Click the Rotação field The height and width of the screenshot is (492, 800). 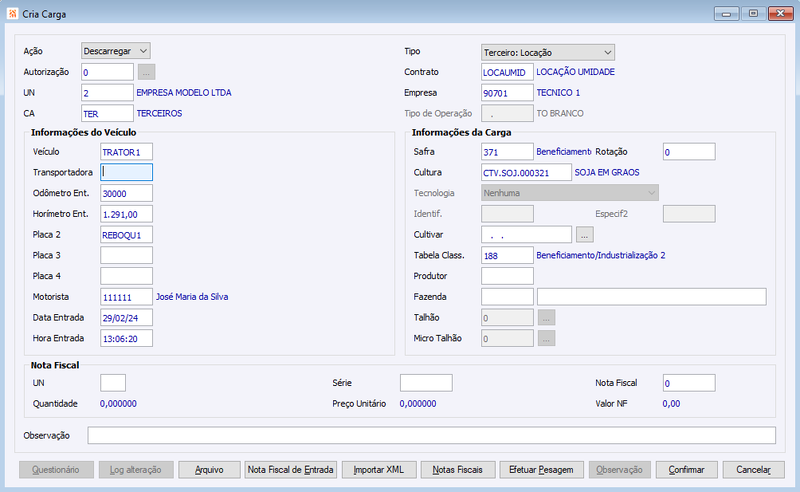[x=689, y=152]
